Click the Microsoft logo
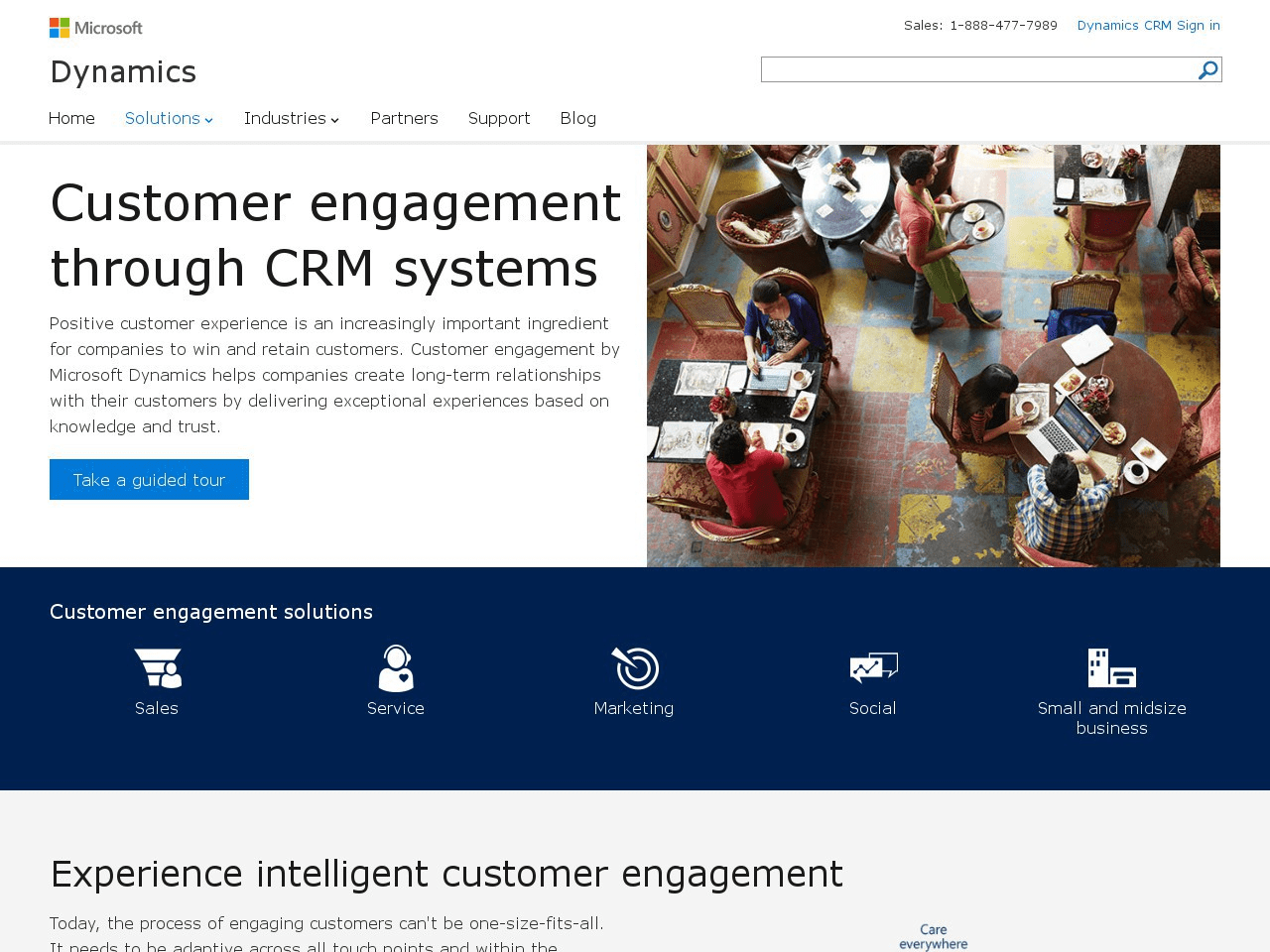The height and width of the screenshot is (952, 1270). (96, 28)
